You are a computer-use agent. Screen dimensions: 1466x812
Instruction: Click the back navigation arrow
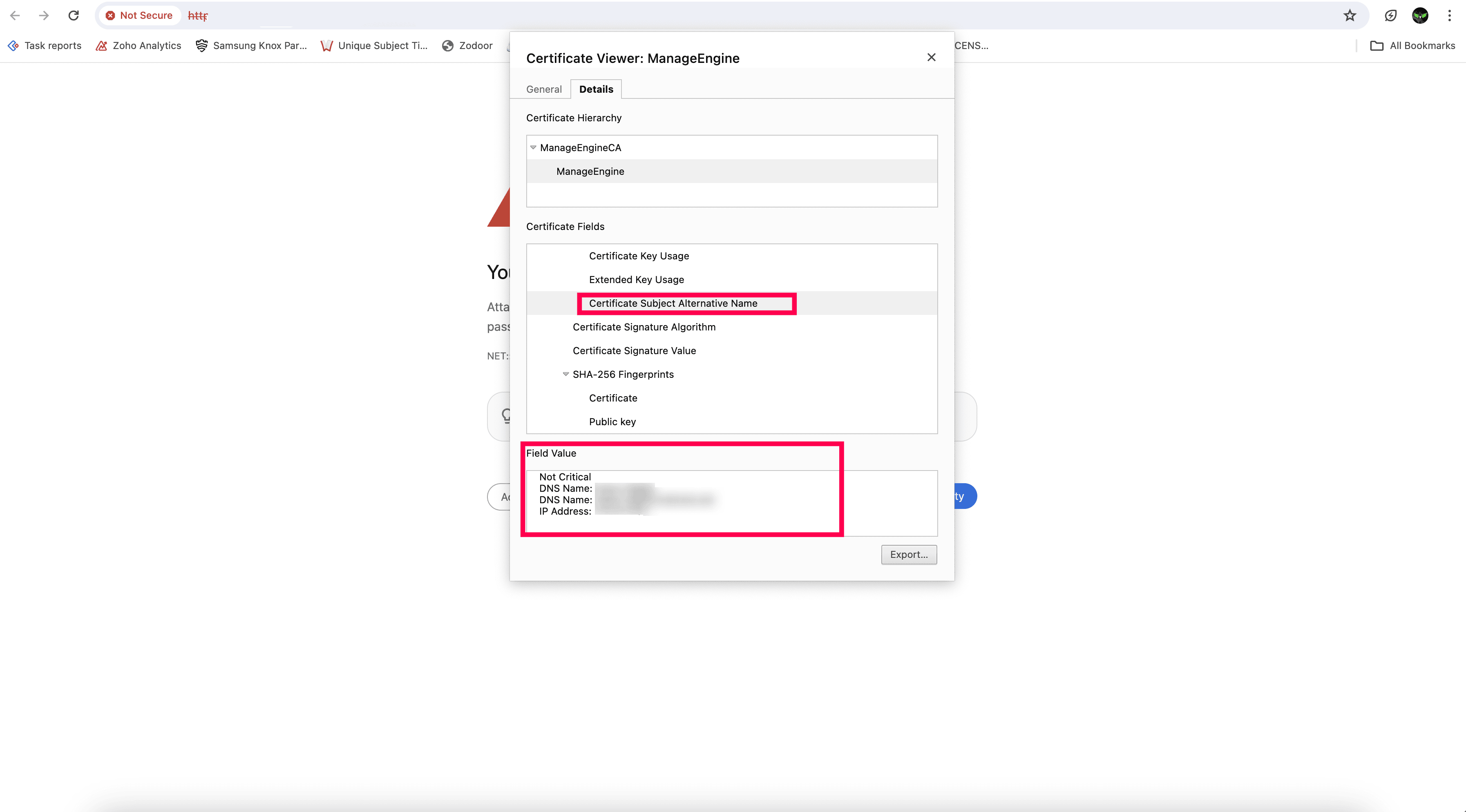pyautogui.click(x=16, y=16)
